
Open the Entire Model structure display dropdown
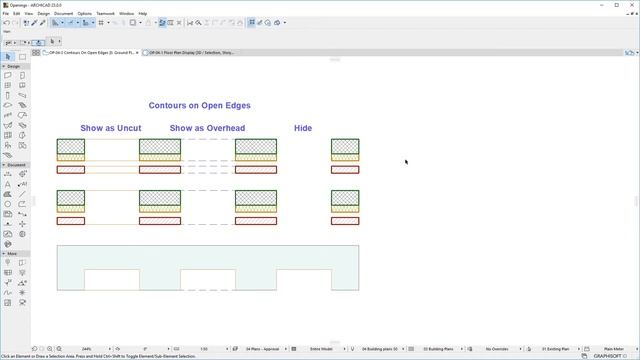(x=344, y=349)
